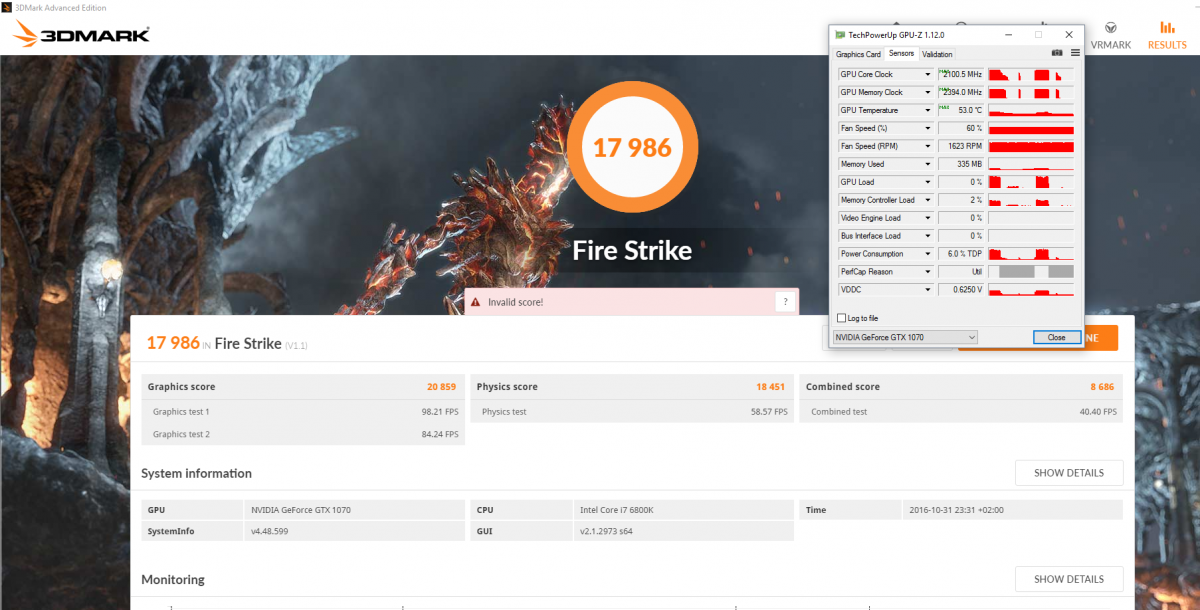Click the Monitoring section heading

(173, 580)
